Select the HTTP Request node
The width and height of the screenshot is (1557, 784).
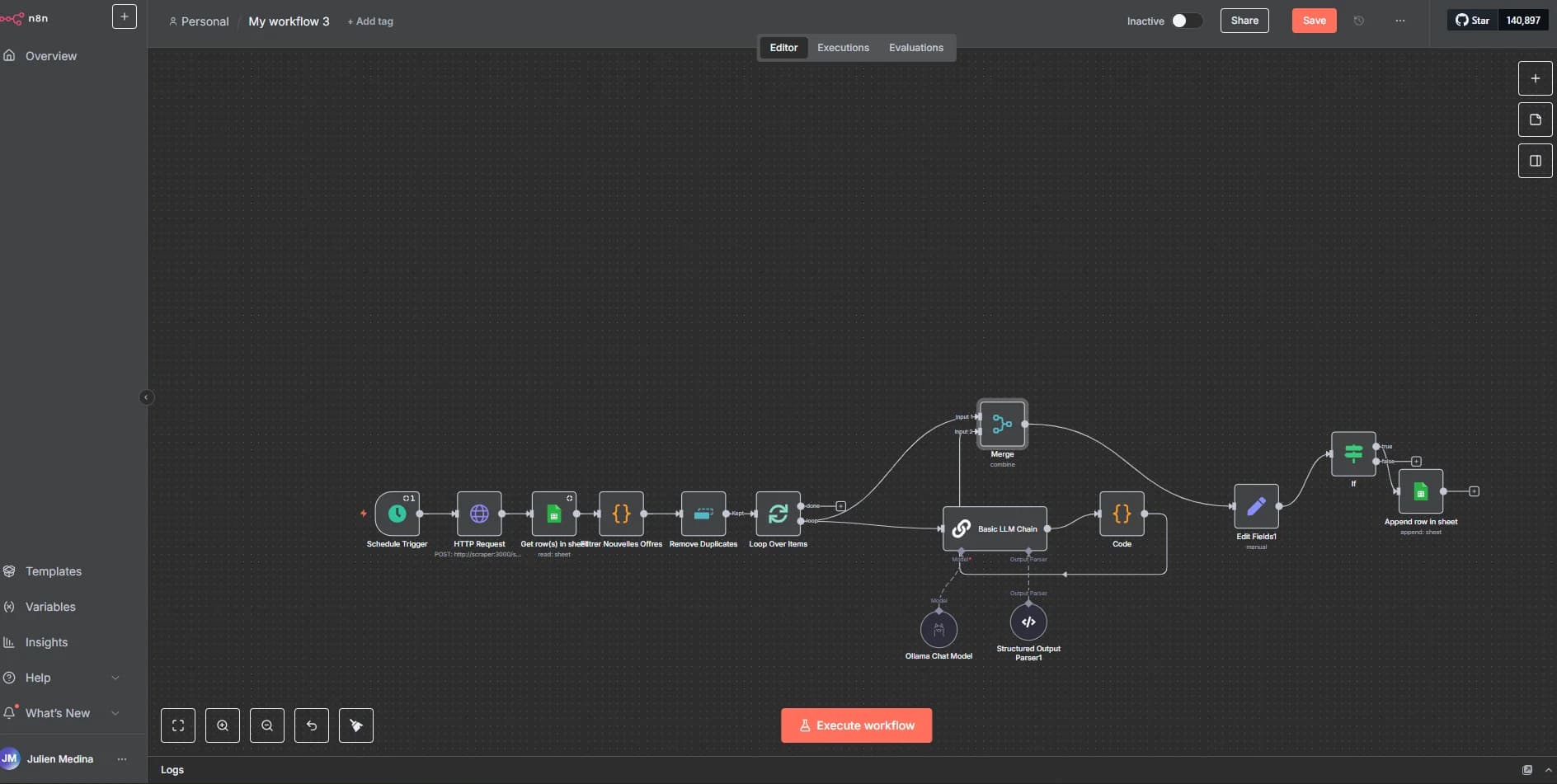pos(479,514)
